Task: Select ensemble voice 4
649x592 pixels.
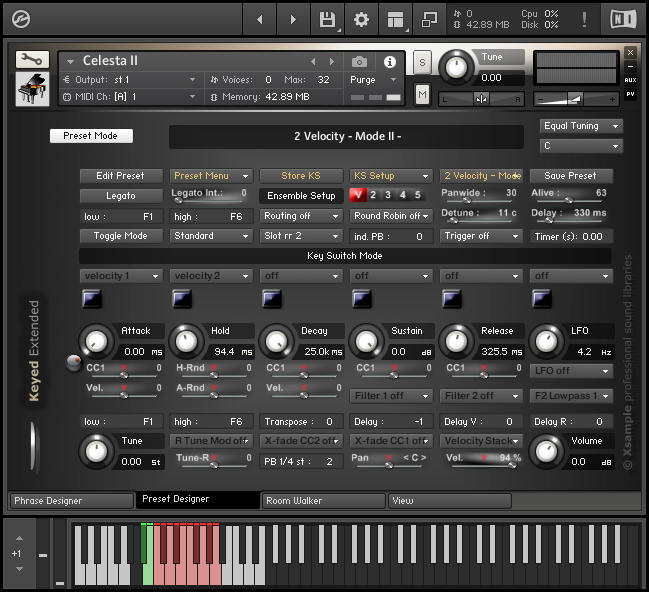Action: click(x=403, y=195)
